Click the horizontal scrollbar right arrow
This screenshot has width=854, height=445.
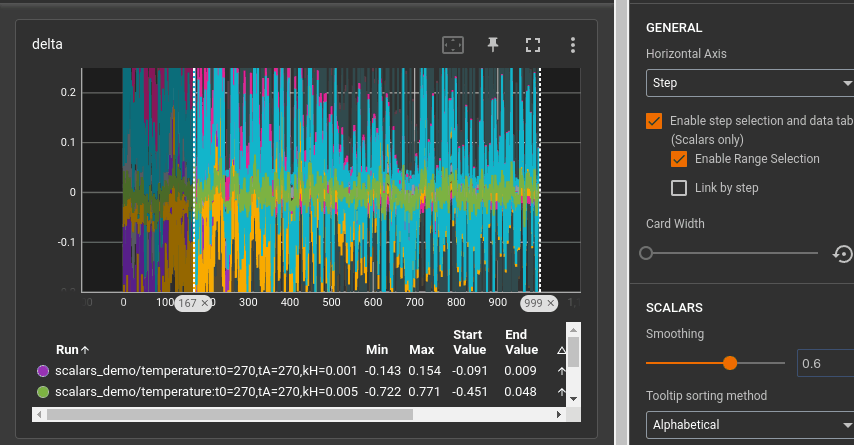pos(559,414)
